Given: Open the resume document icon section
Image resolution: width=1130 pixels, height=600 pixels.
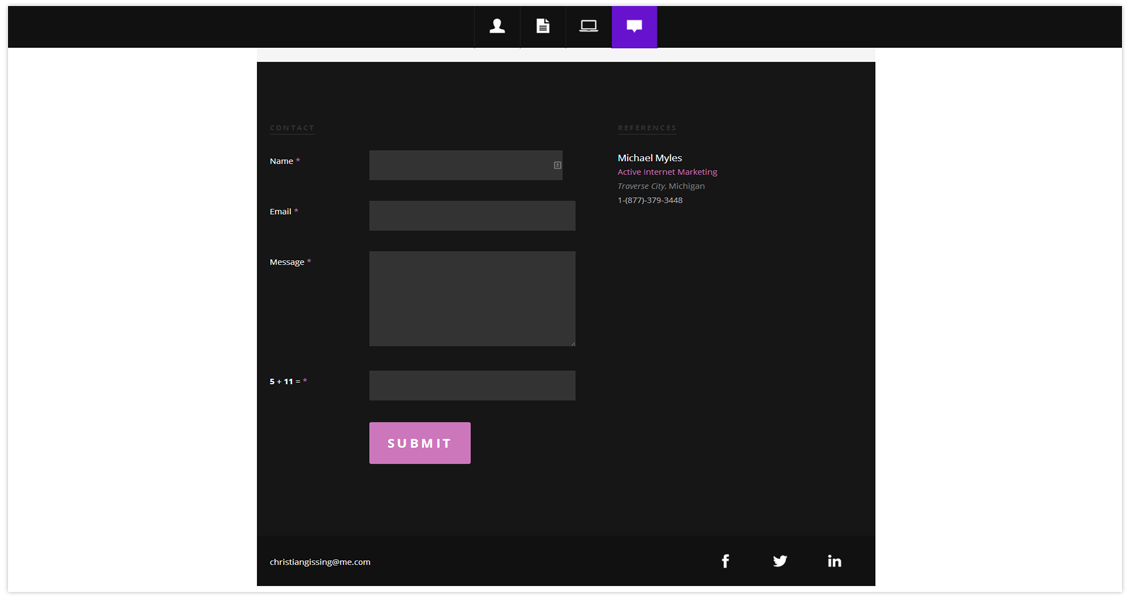Looking at the screenshot, I should (x=543, y=27).
